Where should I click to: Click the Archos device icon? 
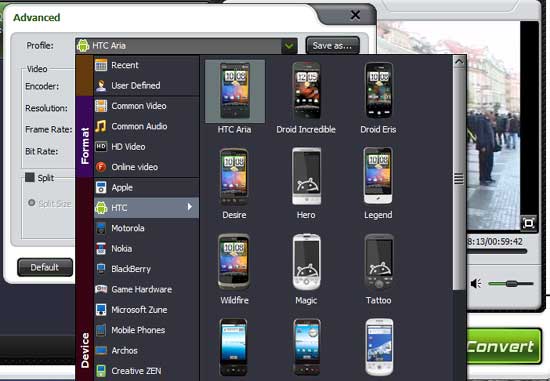coord(101,350)
